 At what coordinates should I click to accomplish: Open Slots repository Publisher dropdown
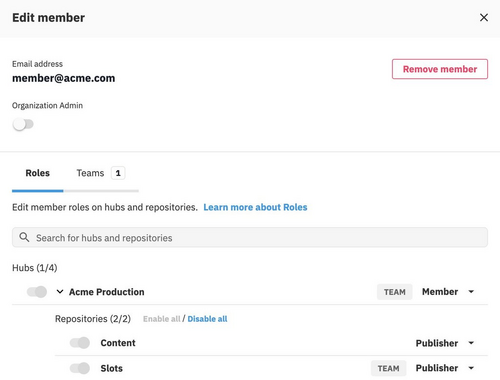click(x=445, y=368)
